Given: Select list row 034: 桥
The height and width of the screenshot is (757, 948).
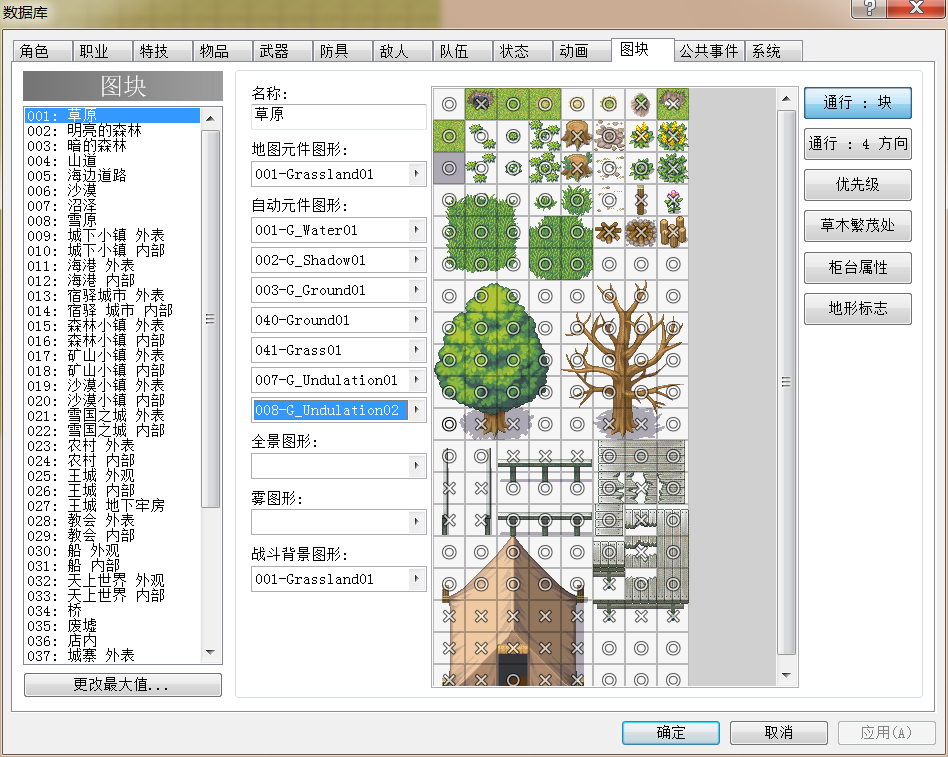Looking at the screenshot, I should pyautogui.click(x=112, y=611).
